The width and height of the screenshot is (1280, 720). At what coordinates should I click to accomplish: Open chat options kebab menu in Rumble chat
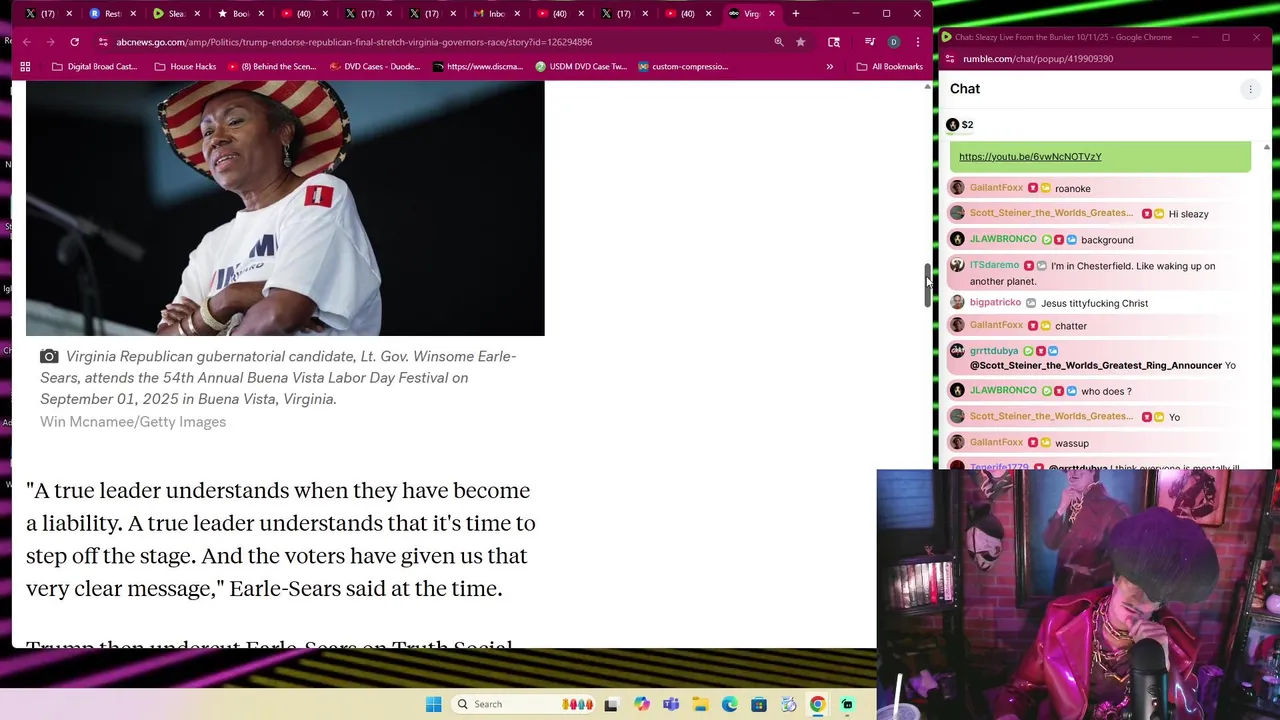coord(1250,89)
